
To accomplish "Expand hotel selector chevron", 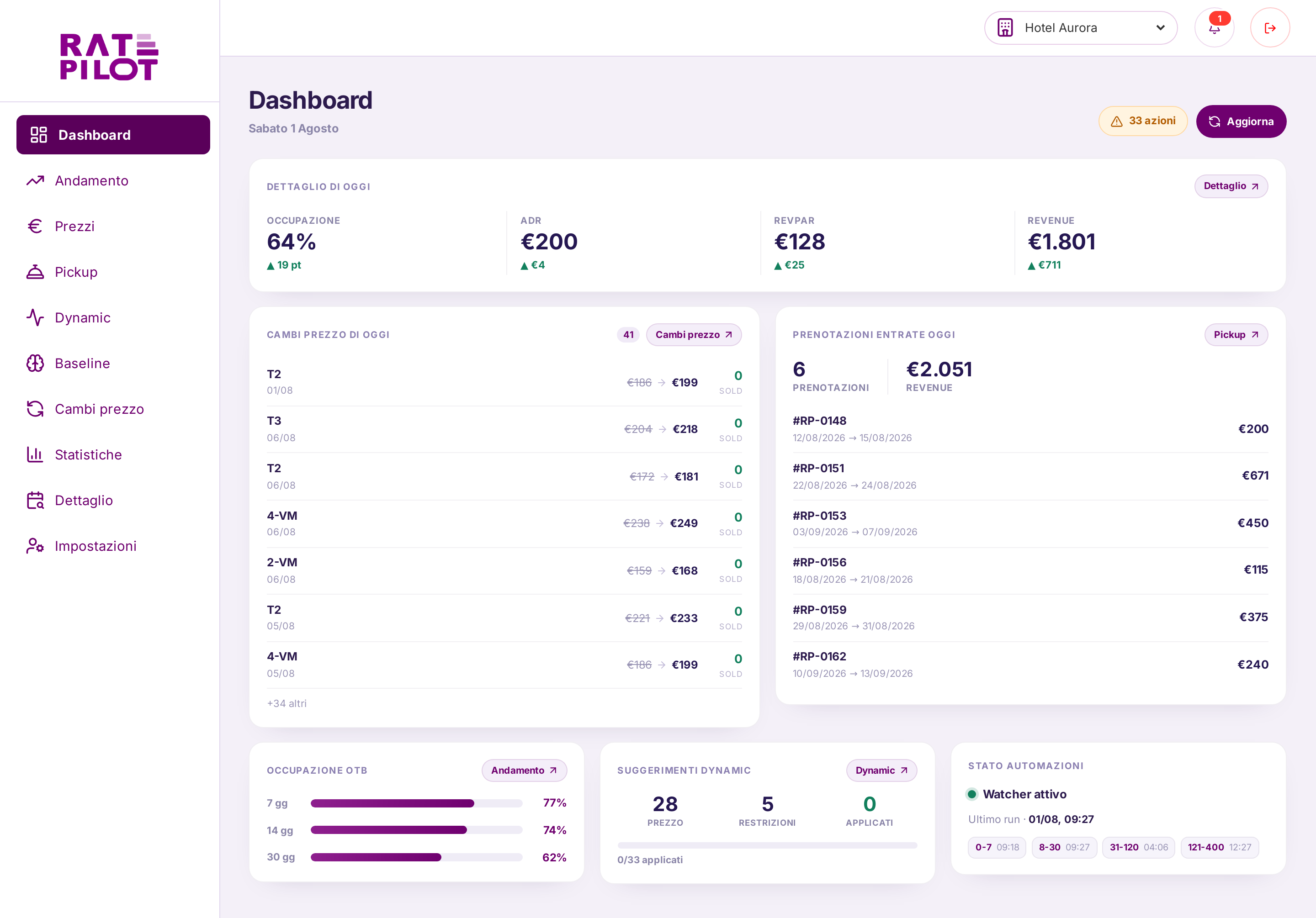I will click(1160, 27).
